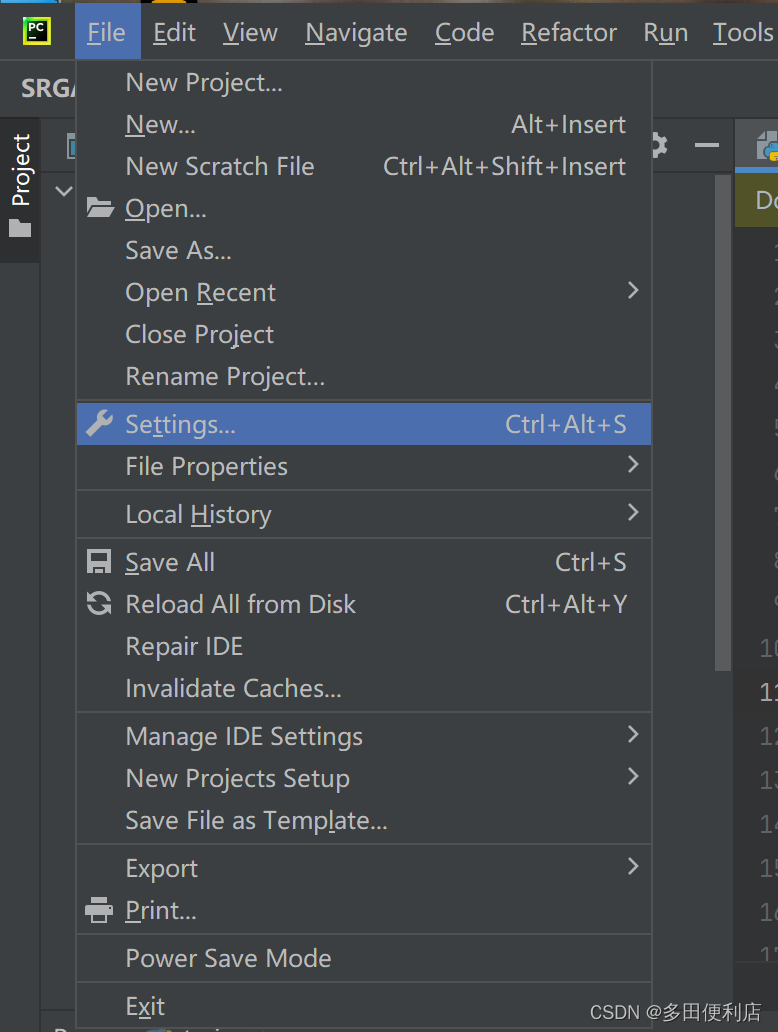
Task: Click the Ctrl+Alt+S shortcut text of Settings
Action: [x=565, y=425]
